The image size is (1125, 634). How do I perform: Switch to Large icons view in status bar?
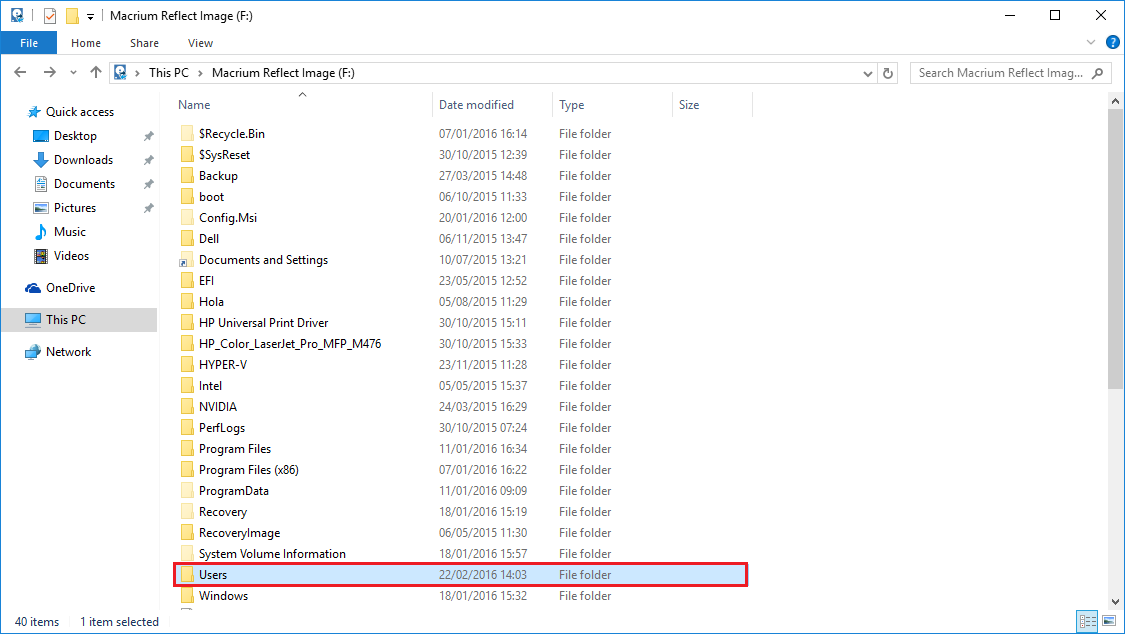pos(1109,621)
